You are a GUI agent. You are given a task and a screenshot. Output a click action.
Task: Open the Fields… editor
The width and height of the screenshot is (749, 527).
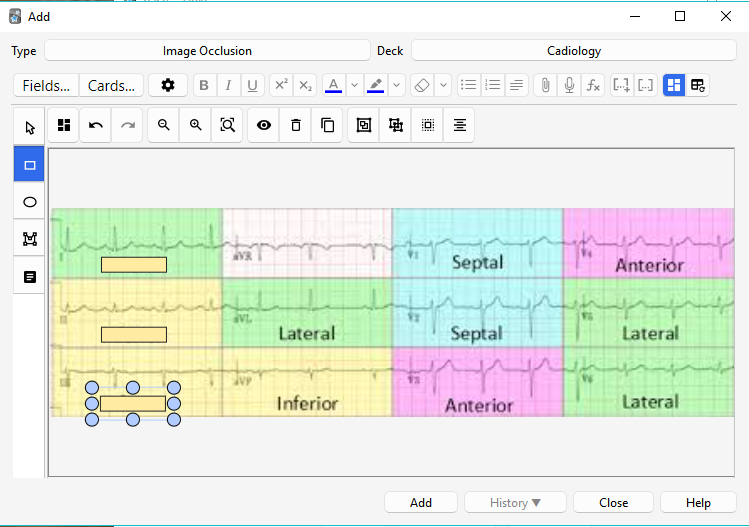[46, 85]
